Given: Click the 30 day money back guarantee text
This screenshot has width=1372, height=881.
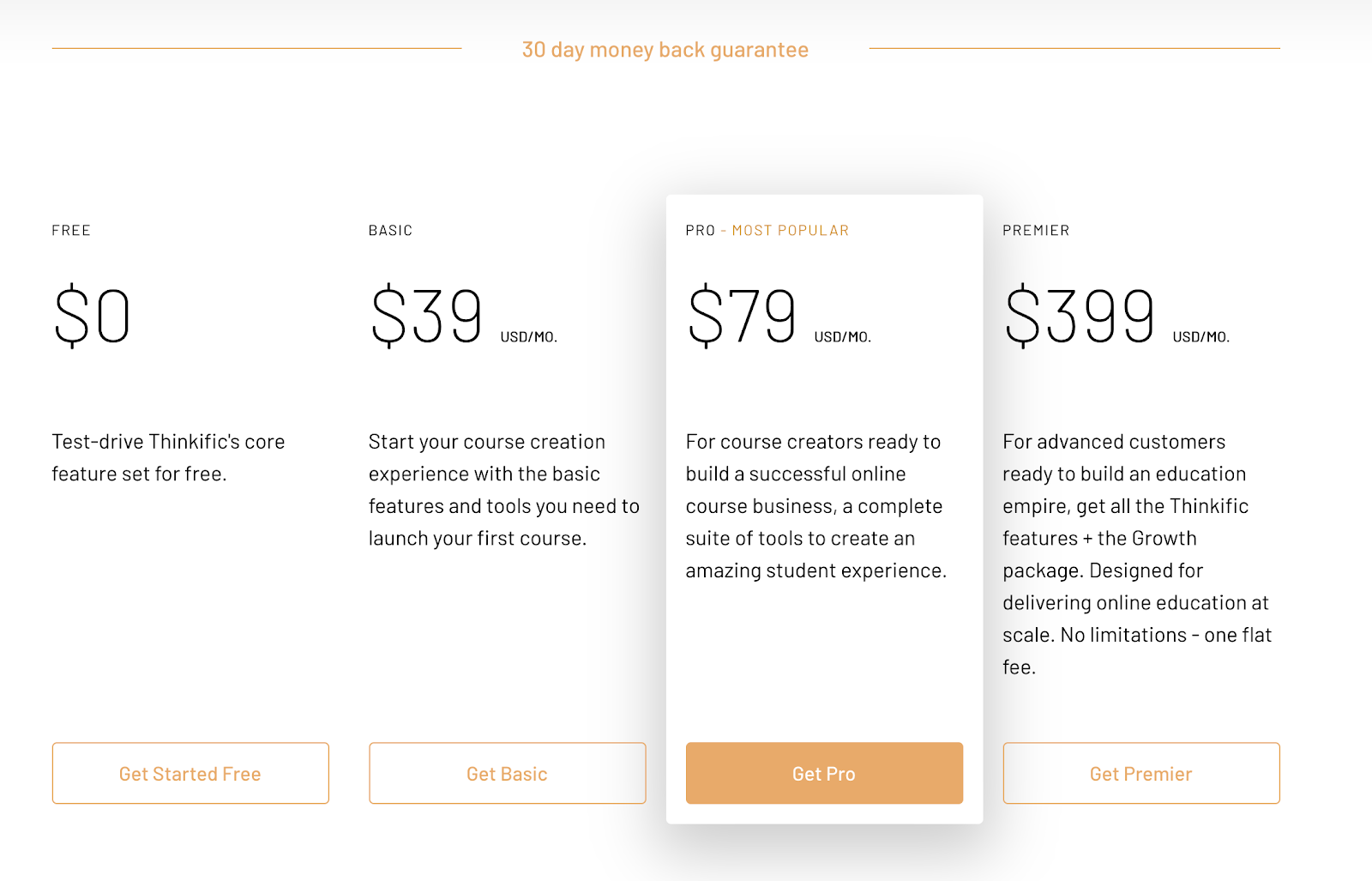Looking at the screenshot, I should [x=665, y=50].
